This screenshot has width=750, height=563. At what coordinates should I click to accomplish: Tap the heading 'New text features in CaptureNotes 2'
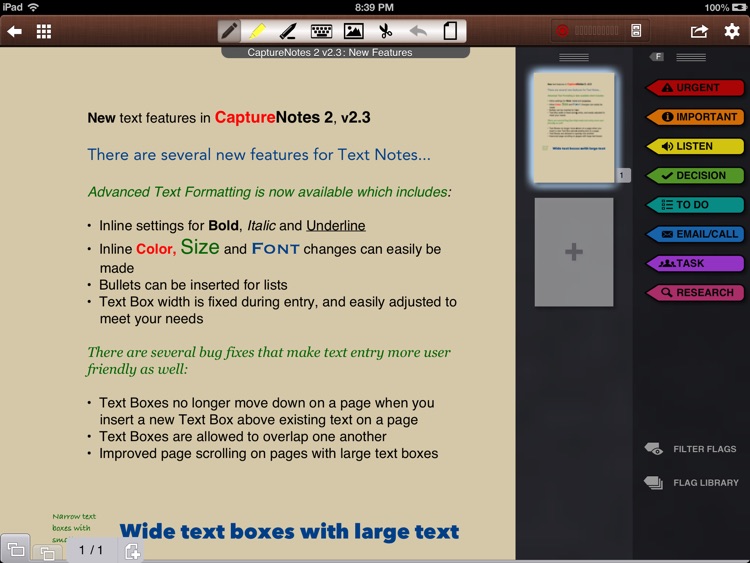229,117
